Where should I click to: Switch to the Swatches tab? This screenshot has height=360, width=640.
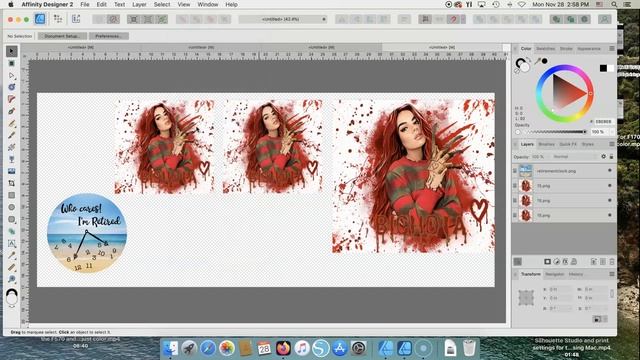coord(545,49)
